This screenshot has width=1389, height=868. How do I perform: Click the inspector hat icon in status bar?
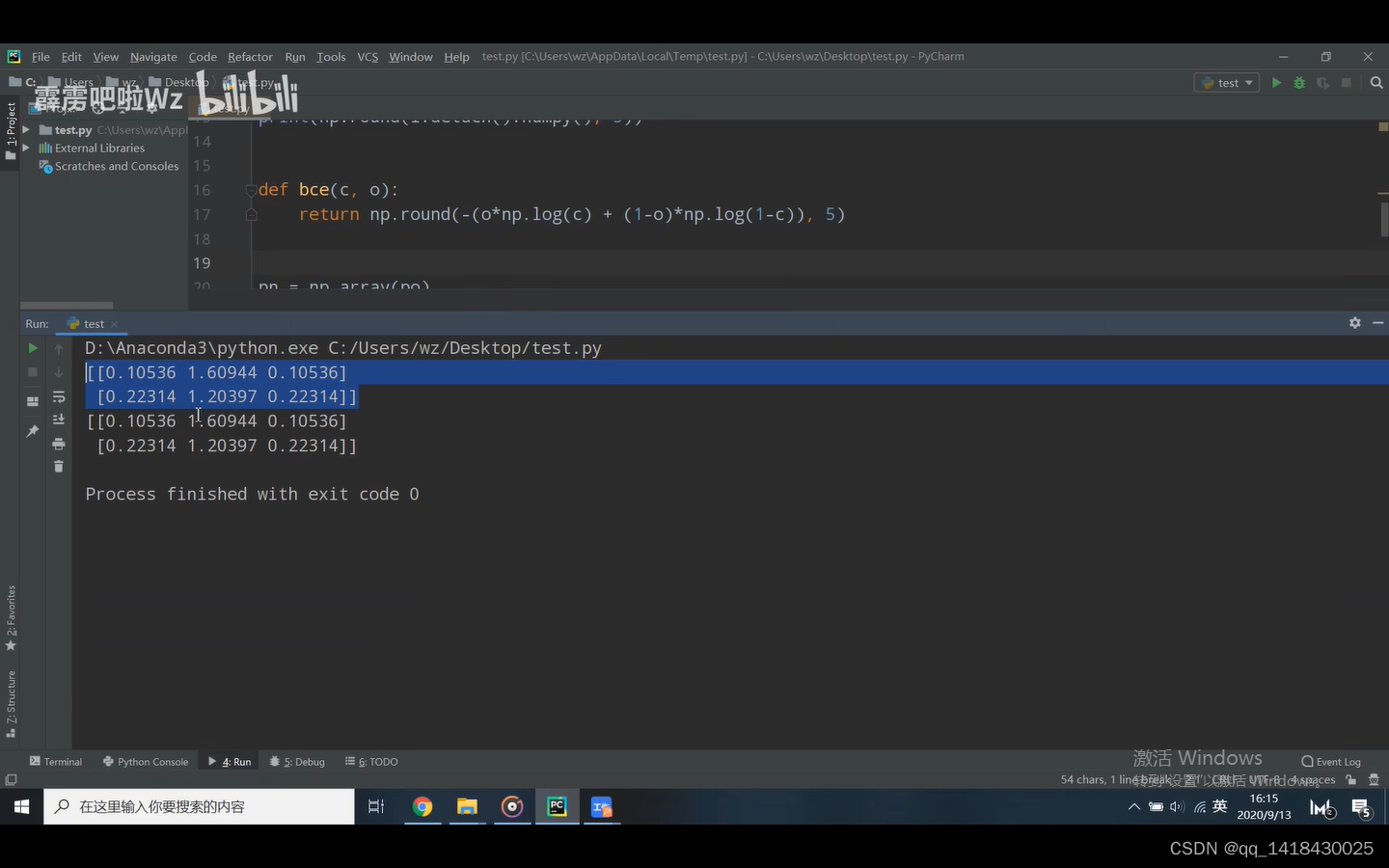[1374, 779]
